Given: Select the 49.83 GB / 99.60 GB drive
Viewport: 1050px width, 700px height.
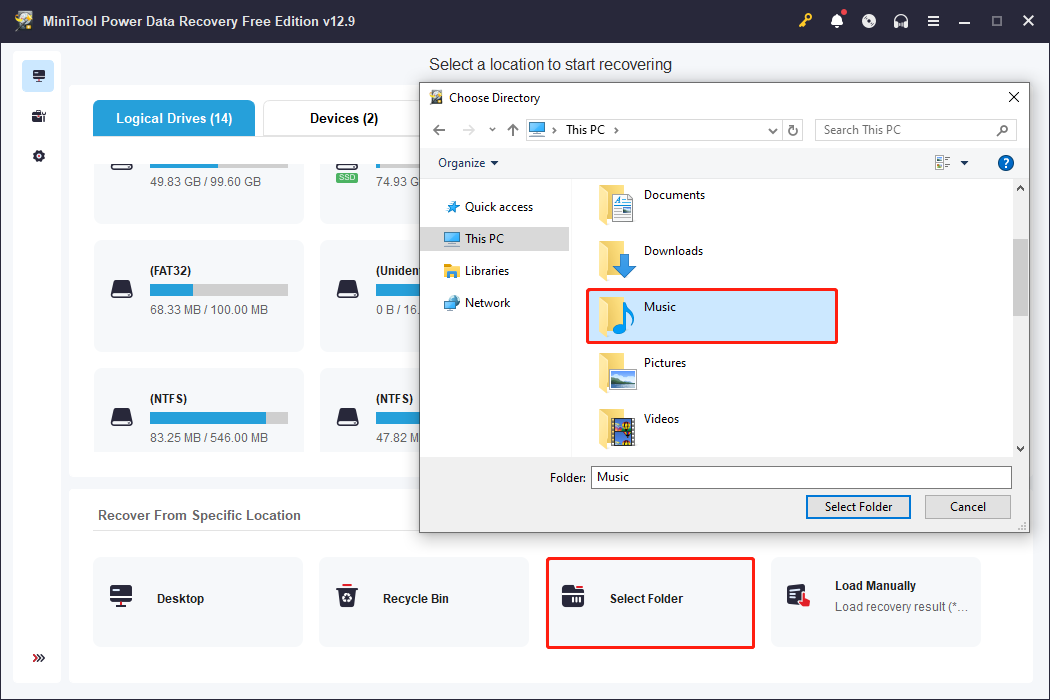Looking at the screenshot, I should click(199, 193).
